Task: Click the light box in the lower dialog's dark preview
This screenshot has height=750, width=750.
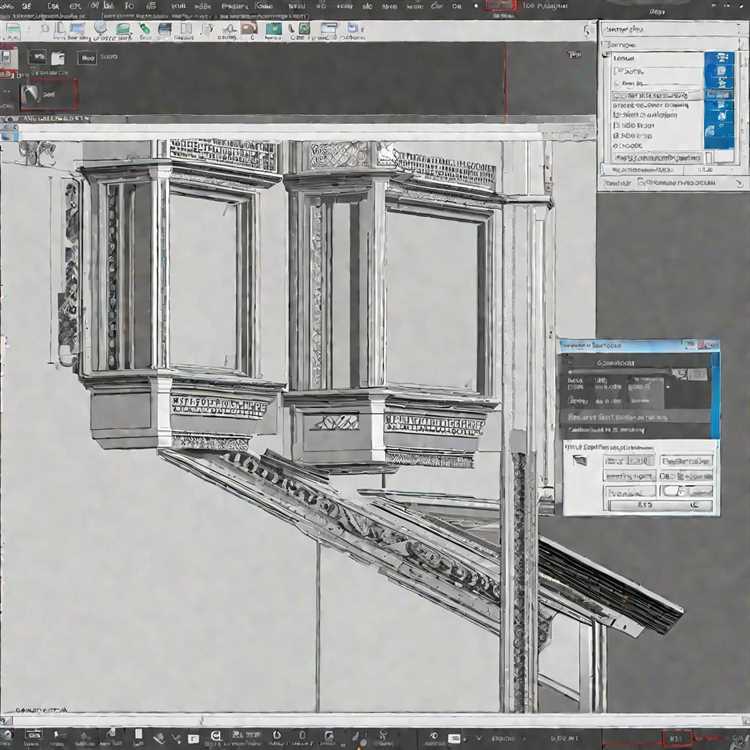Action: click(697, 375)
